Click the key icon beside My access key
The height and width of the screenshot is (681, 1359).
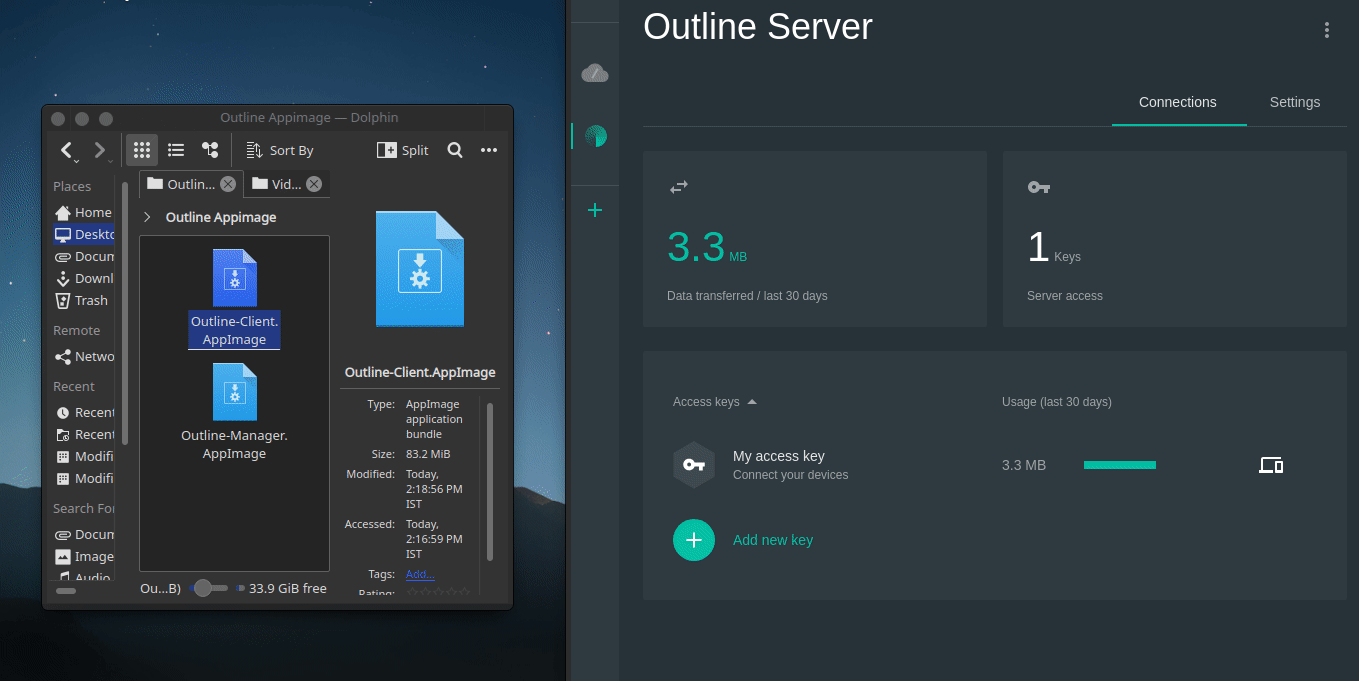point(694,464)
